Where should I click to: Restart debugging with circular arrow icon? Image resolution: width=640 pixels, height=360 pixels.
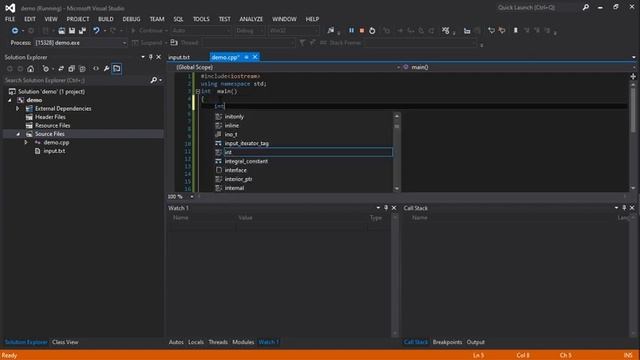coord(372,31)
